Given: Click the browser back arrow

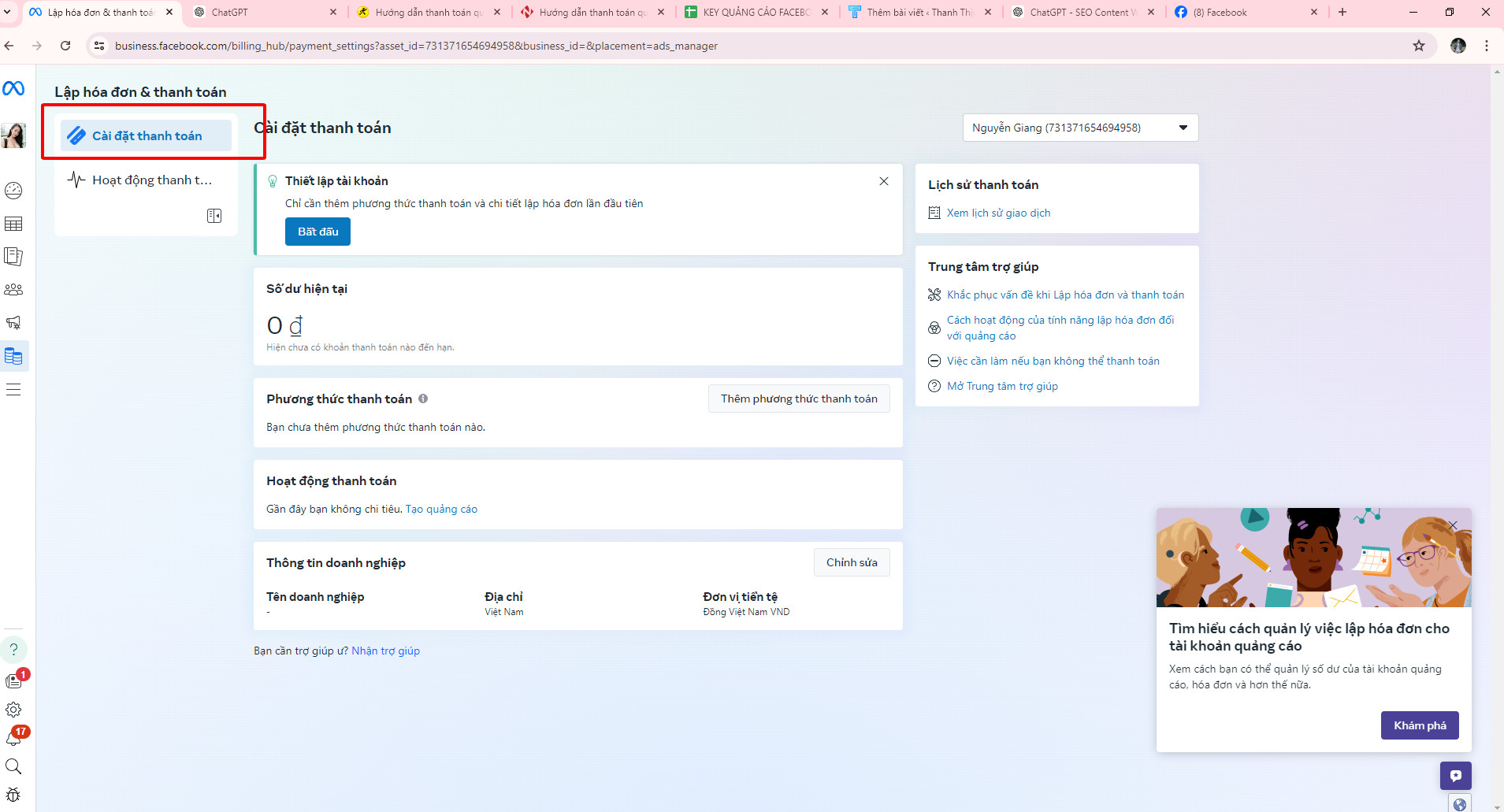Looking at the screenshot, I should (x=9, y=46).
